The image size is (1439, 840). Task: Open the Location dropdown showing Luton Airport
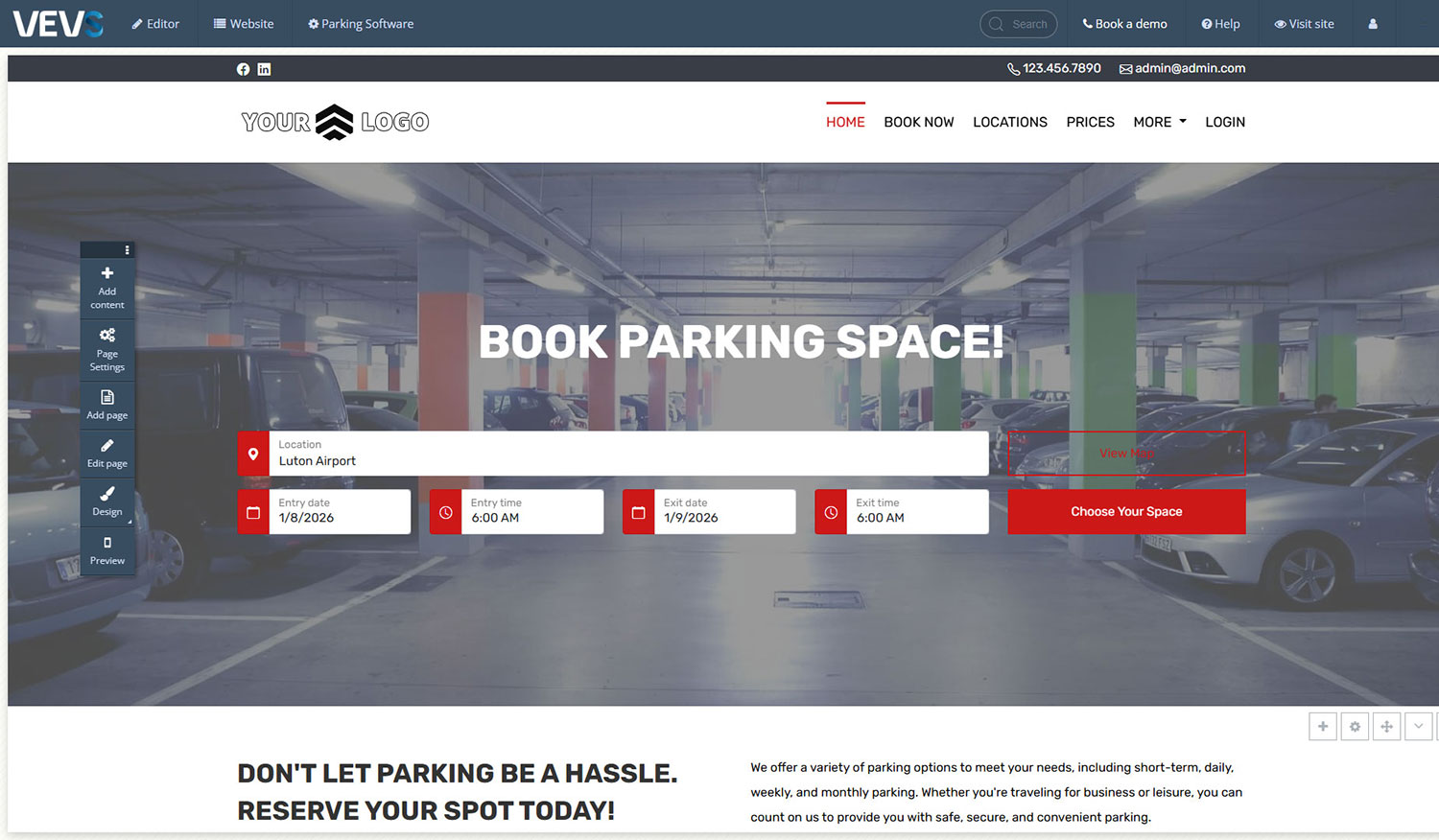(x=628, y=454)
